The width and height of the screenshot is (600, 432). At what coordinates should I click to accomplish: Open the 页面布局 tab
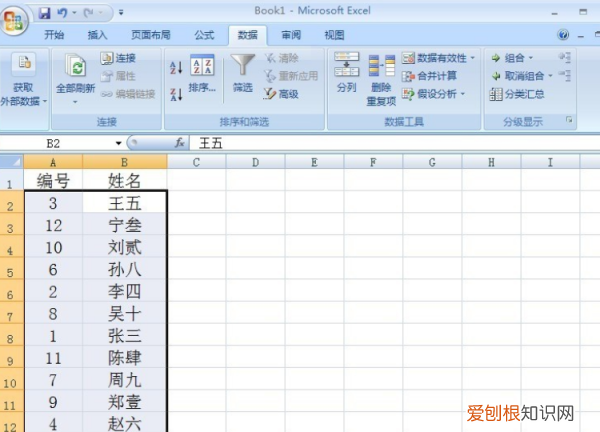(151, 35)
